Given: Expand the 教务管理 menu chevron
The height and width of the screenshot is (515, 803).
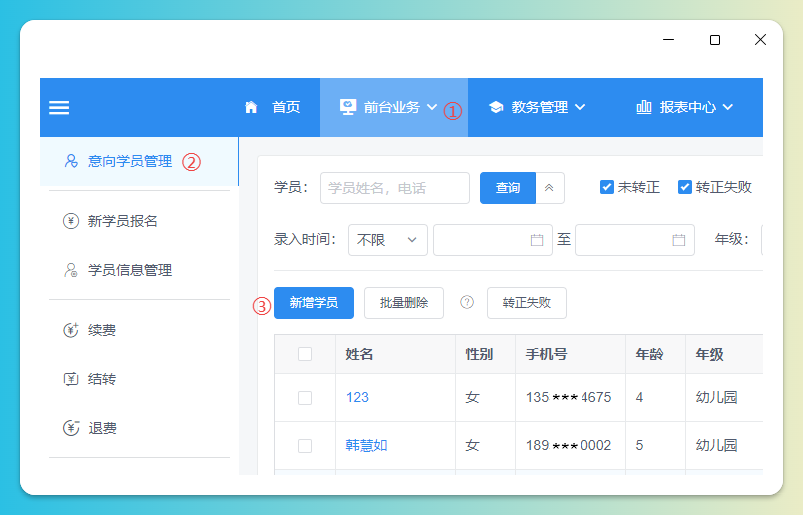Looking at the screenshot, I should pos(580,107).
